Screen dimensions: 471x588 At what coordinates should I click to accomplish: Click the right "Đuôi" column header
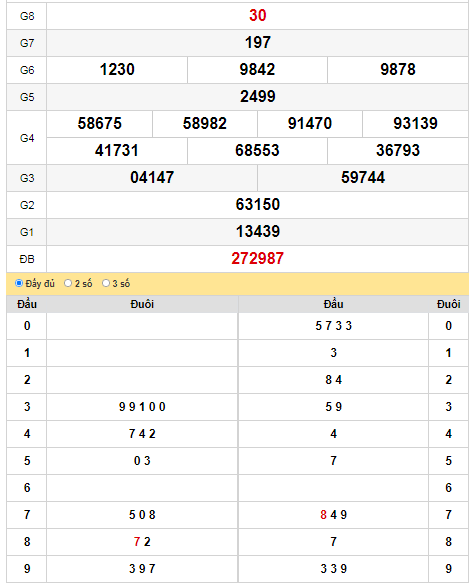click(448, 304)
